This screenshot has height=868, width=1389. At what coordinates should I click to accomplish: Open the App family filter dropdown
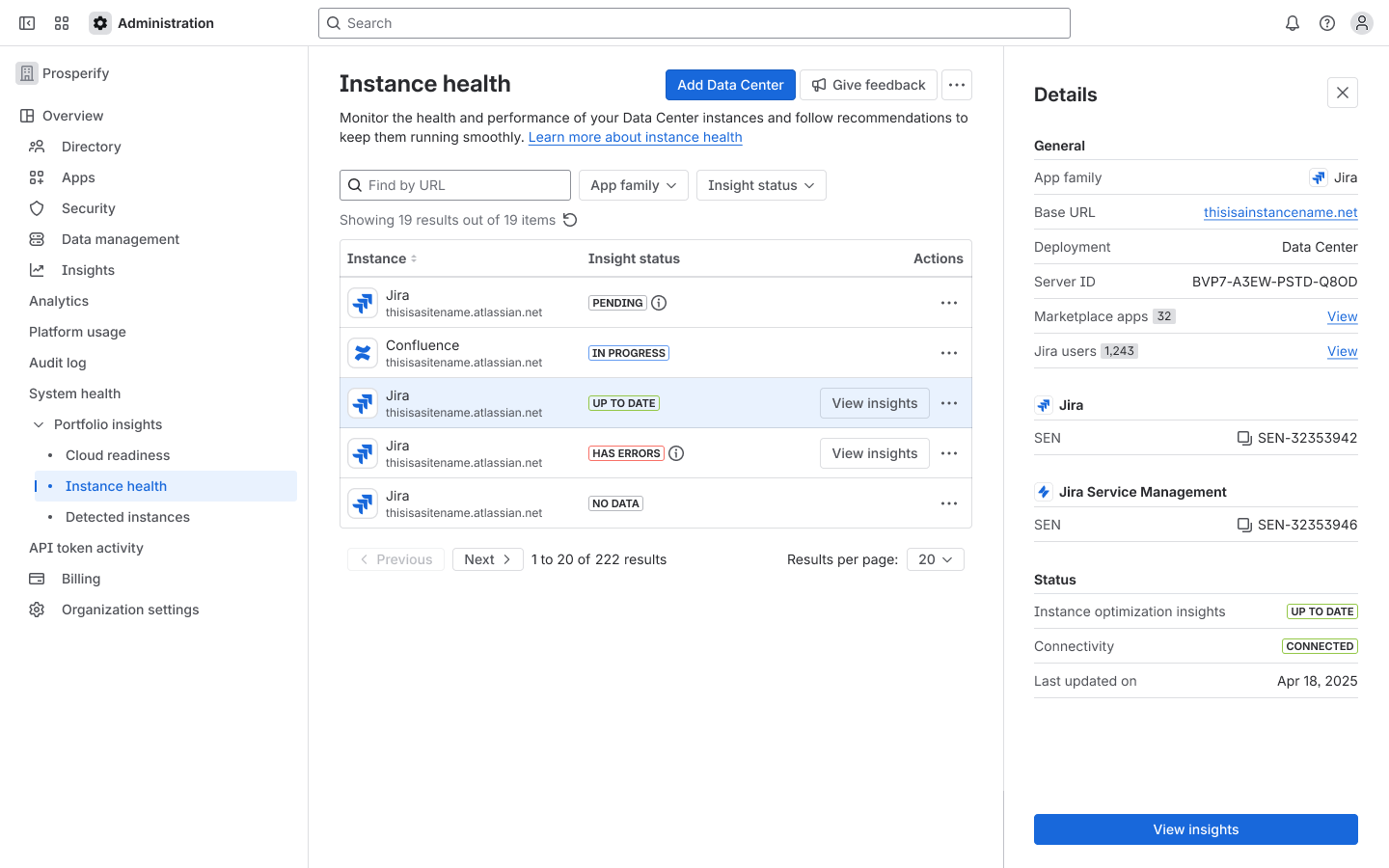[x=634, y=185]
